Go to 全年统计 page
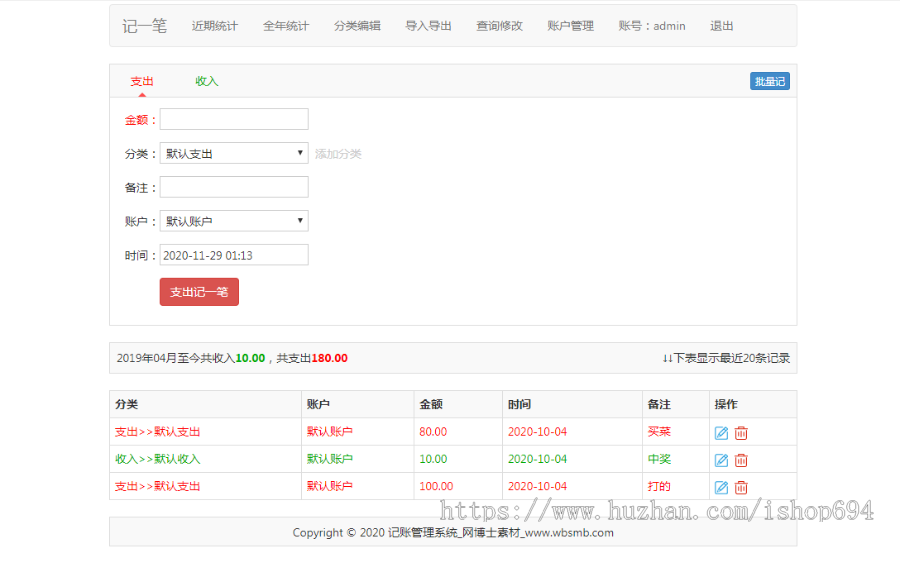This screenshot has height=577, width=900. coord(286,26)
